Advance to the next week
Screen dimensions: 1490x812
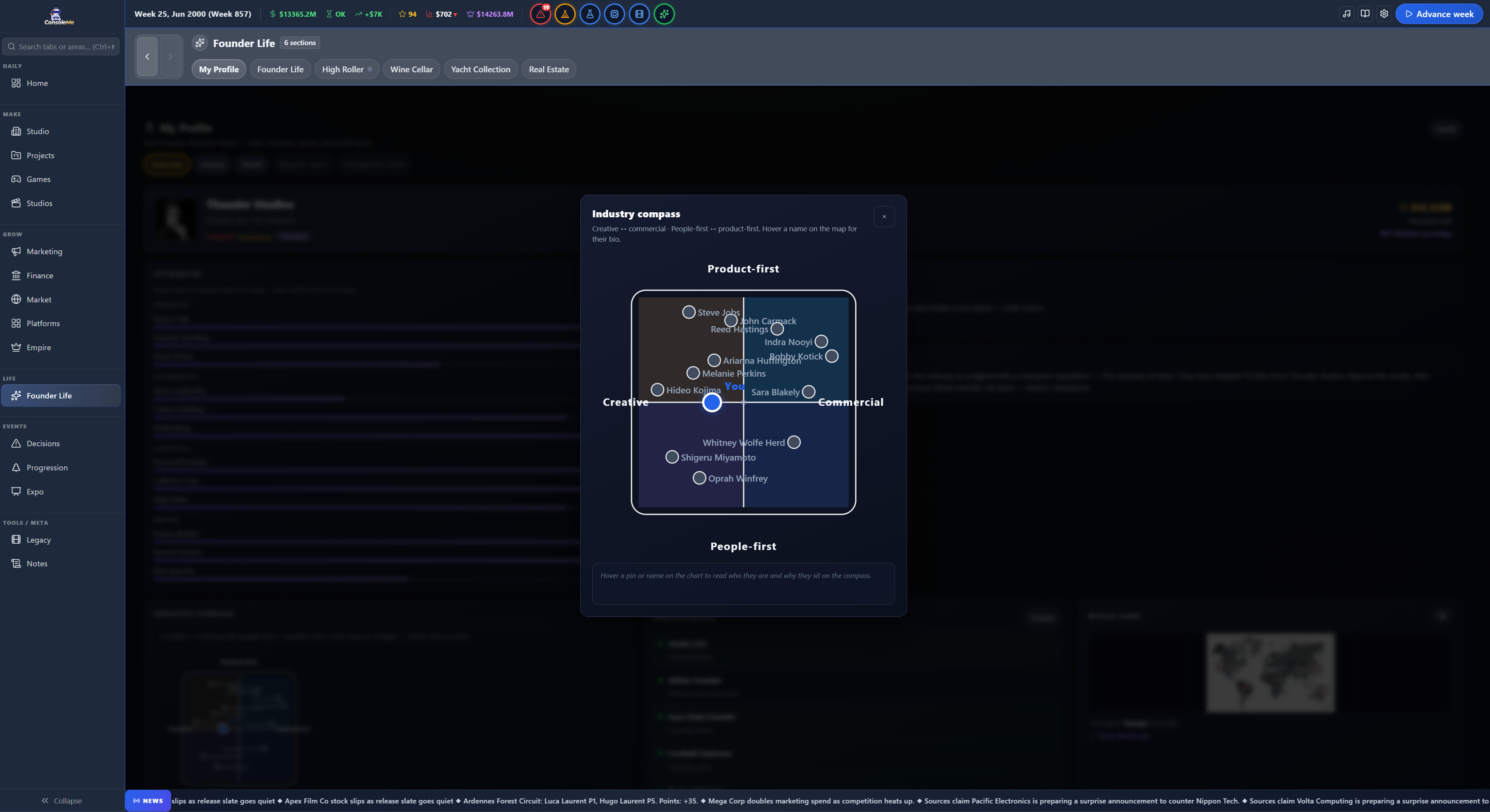(x=1439, y=14)
